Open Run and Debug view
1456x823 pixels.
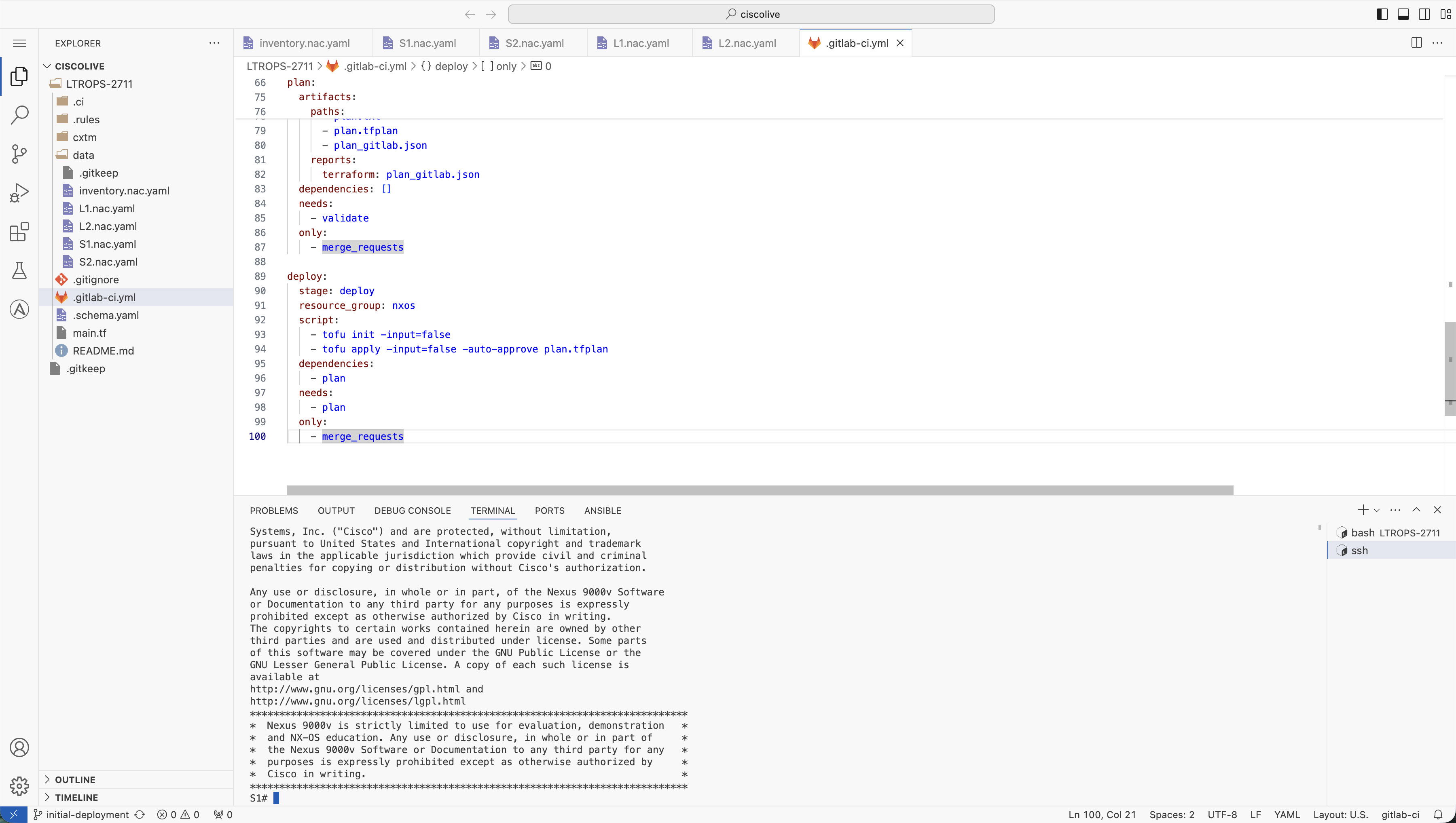(x=19, y=192)
